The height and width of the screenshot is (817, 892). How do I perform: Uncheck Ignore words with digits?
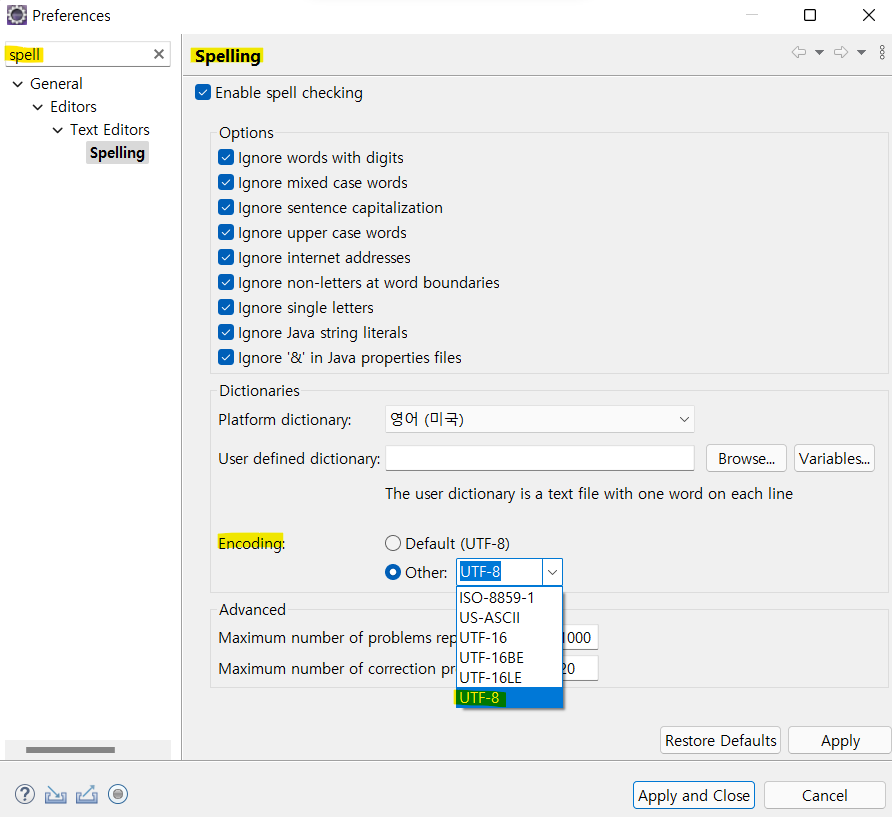[x=226, y=157]
